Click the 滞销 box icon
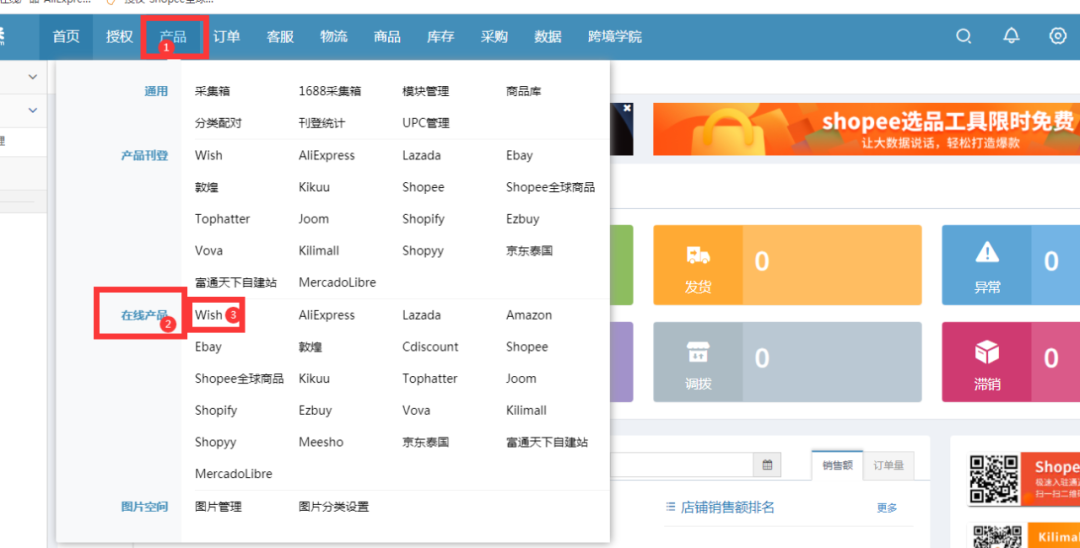The height and width of the screenshot is (548, 1080). coord(986,352)
